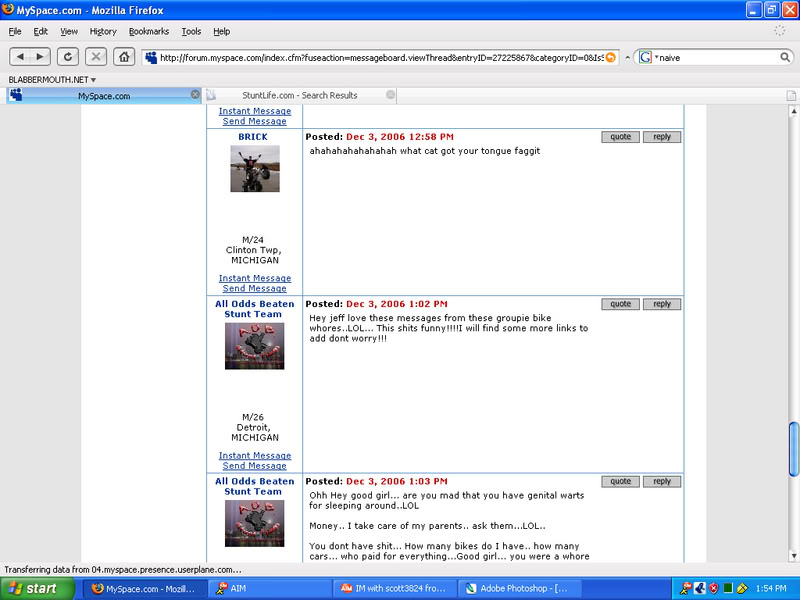Click the Firefox site icon in address bar
Viewport: 800px width, 600px height.
(148, 57)
